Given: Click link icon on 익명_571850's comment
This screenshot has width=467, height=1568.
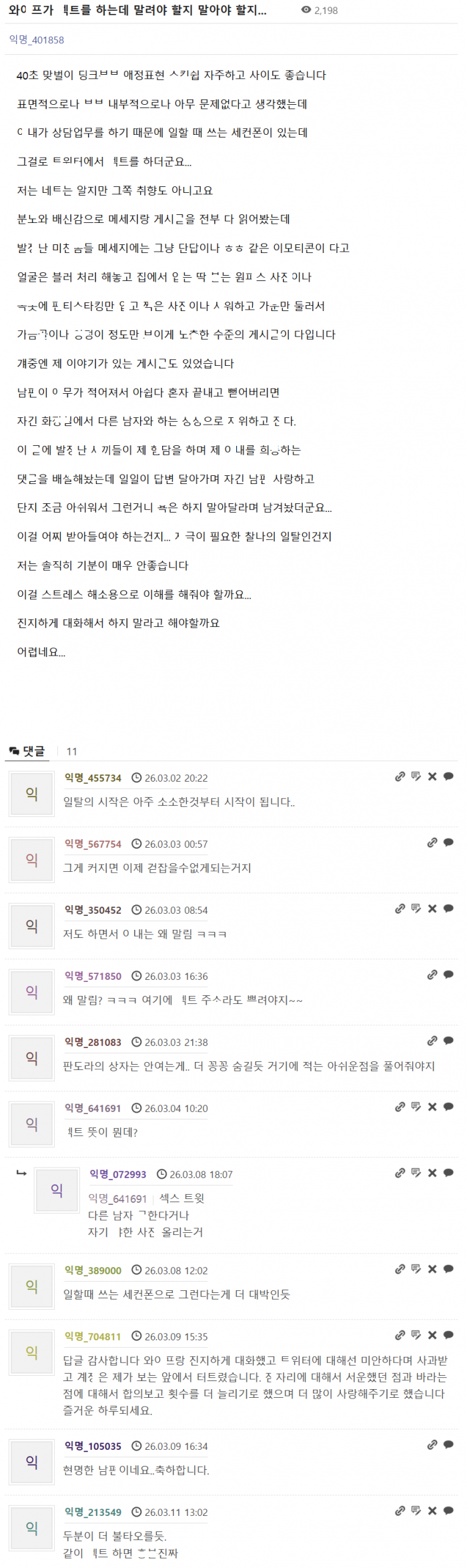Looking at the screenshot, I should tap(432, 975).
